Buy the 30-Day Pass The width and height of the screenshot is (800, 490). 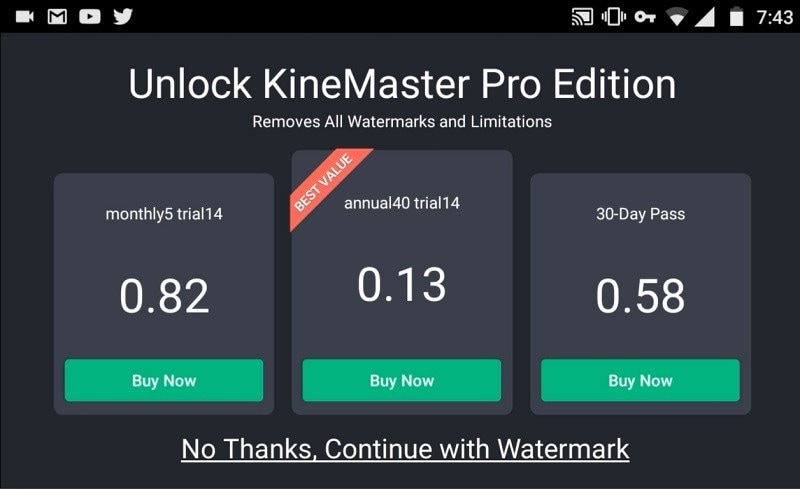pyautogui.click(x=640, y=380)
